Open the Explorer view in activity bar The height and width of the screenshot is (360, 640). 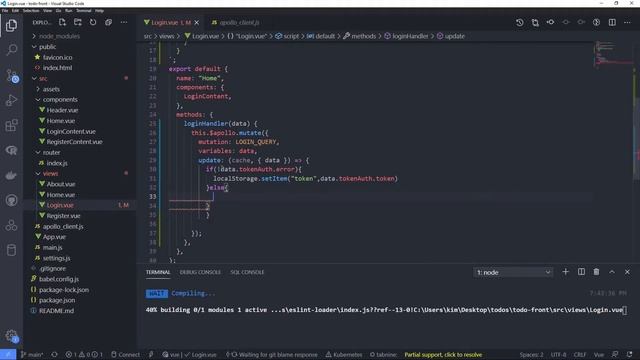(x=11, y=26)
